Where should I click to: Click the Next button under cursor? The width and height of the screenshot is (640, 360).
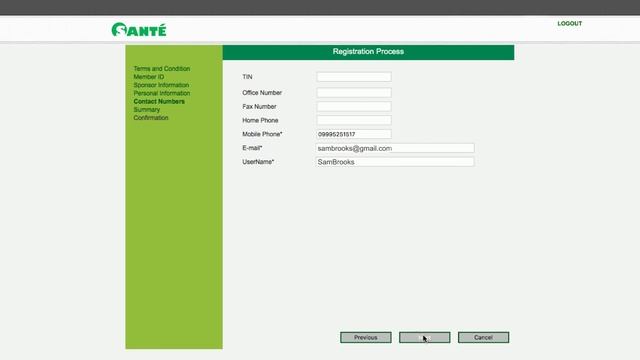tap(424, 338)
